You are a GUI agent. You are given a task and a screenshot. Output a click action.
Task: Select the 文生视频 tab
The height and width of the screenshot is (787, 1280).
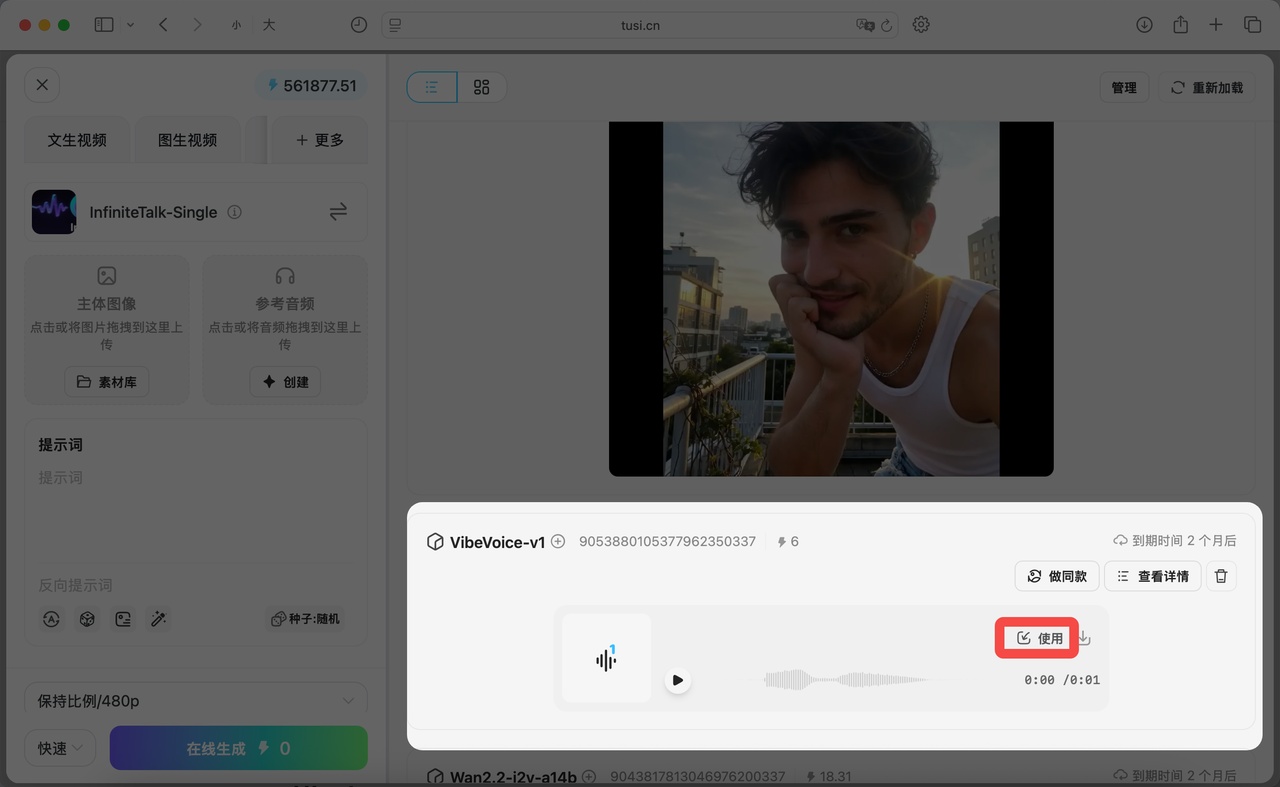coord(77,140)
